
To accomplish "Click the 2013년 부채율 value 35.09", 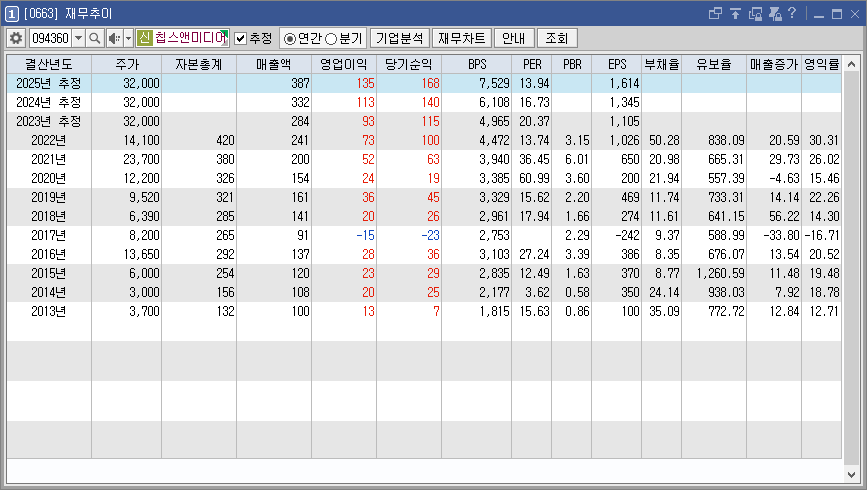I will click(664, 311).
